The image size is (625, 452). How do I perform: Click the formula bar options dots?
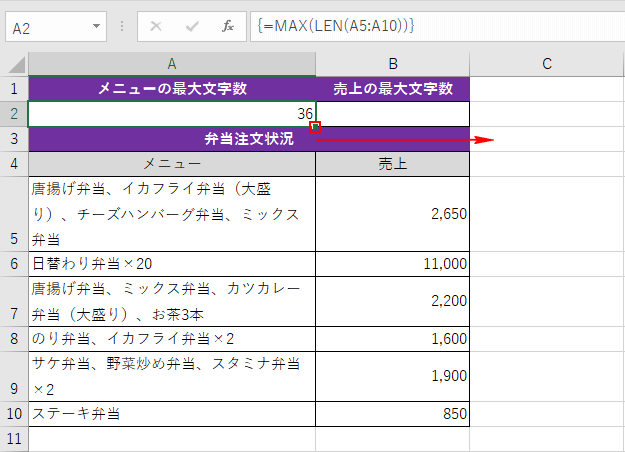coord(122,26)
